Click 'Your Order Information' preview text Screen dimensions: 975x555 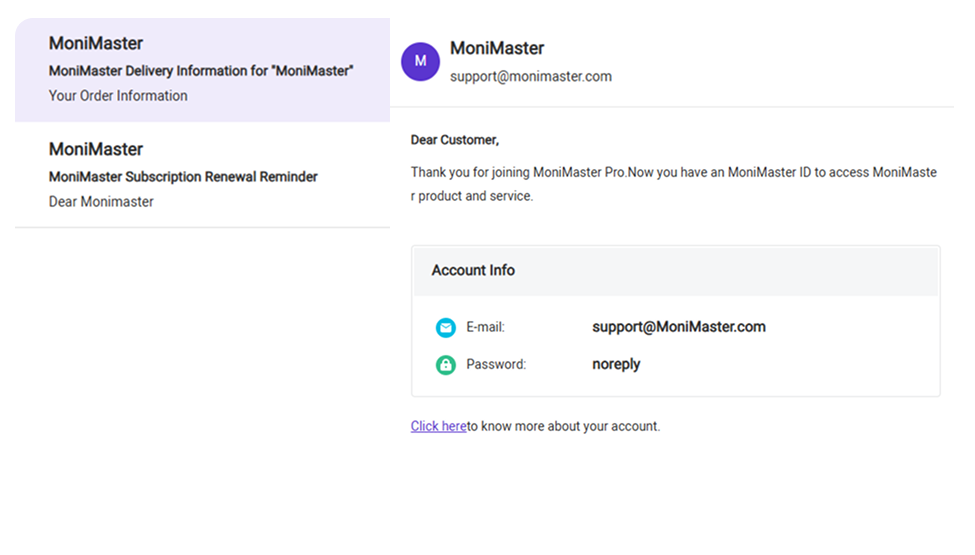point(118,96)
